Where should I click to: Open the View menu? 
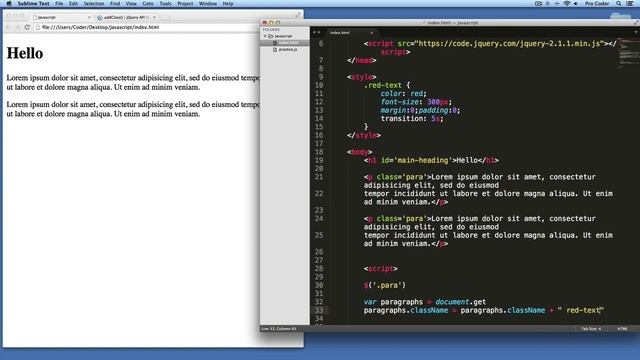click(x=131, y=3)
